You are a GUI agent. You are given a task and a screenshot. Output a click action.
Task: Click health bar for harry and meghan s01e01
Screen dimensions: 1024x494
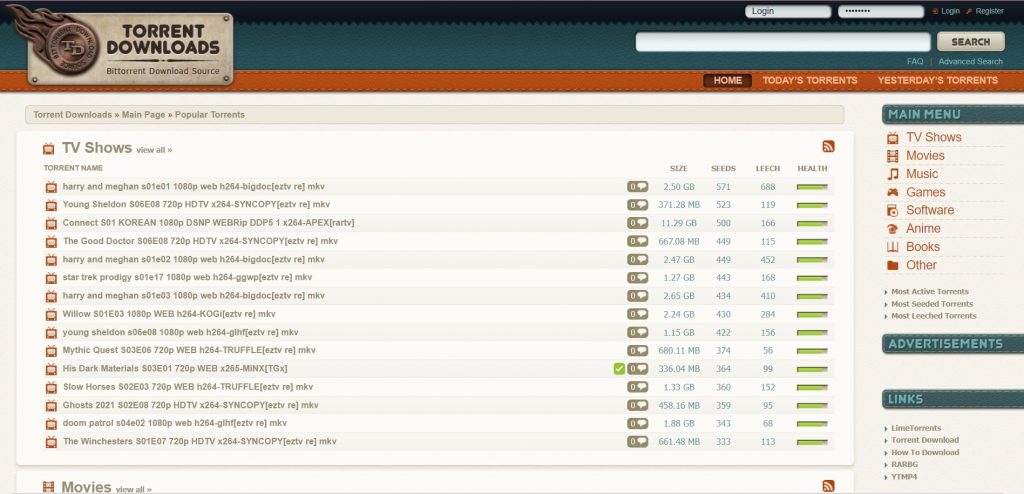coord(812,188)
